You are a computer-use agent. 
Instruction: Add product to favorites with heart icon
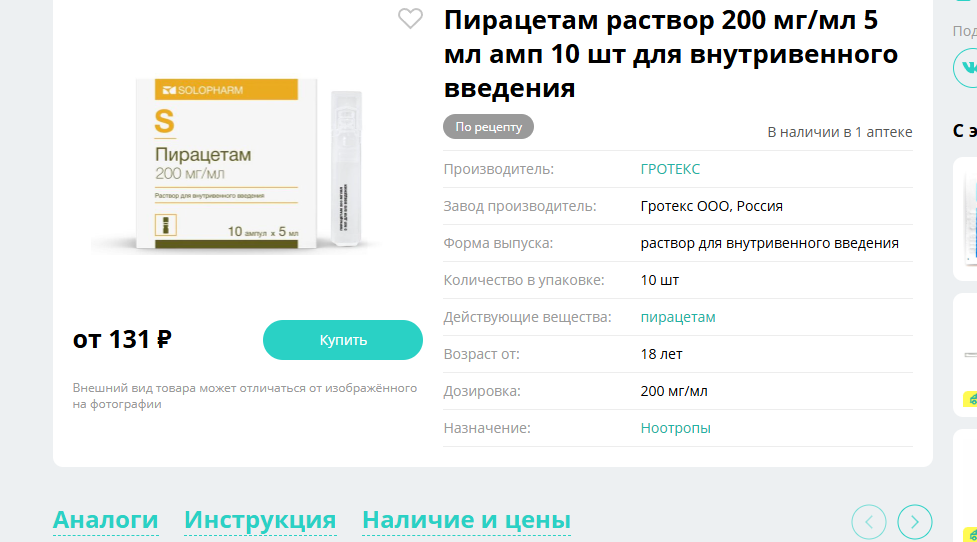410,19
